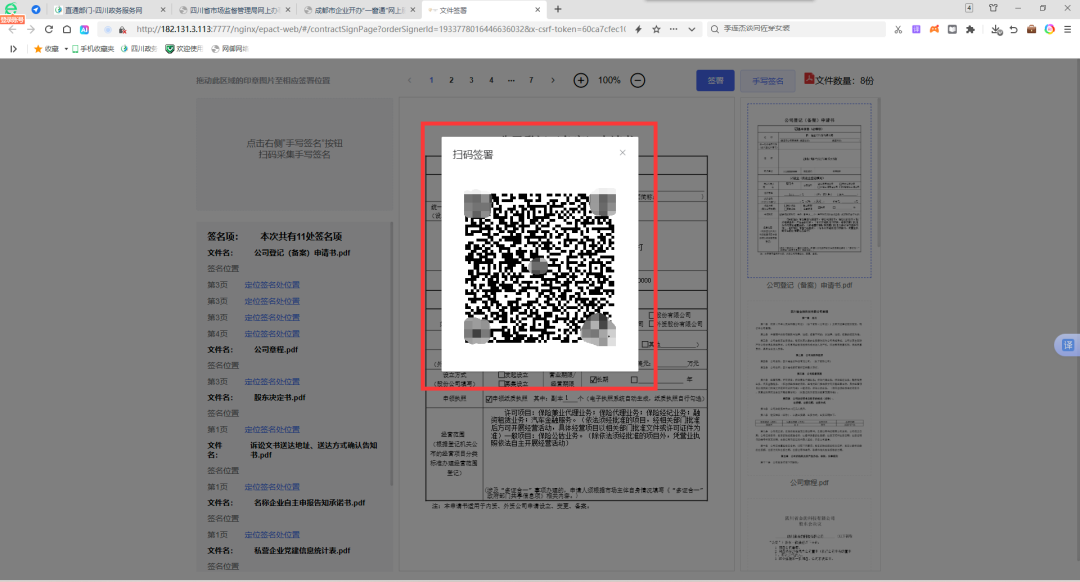Bookmark this page with the star icon

click(656, 30)
